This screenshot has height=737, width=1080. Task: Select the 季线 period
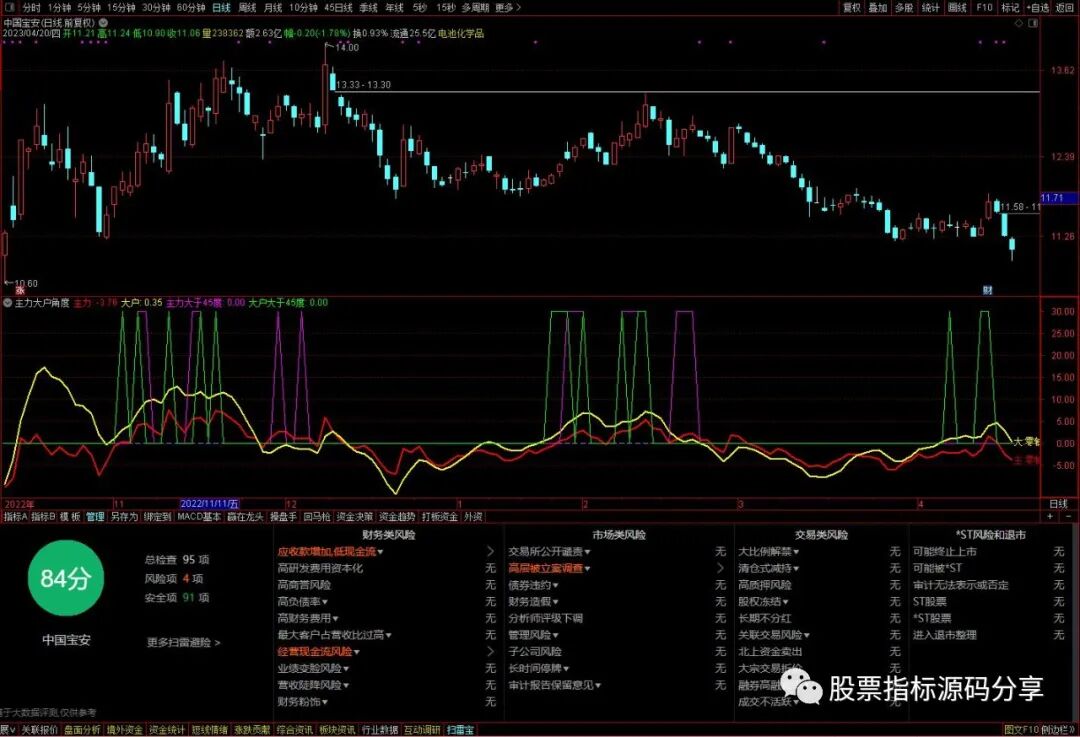click(368, 8)
